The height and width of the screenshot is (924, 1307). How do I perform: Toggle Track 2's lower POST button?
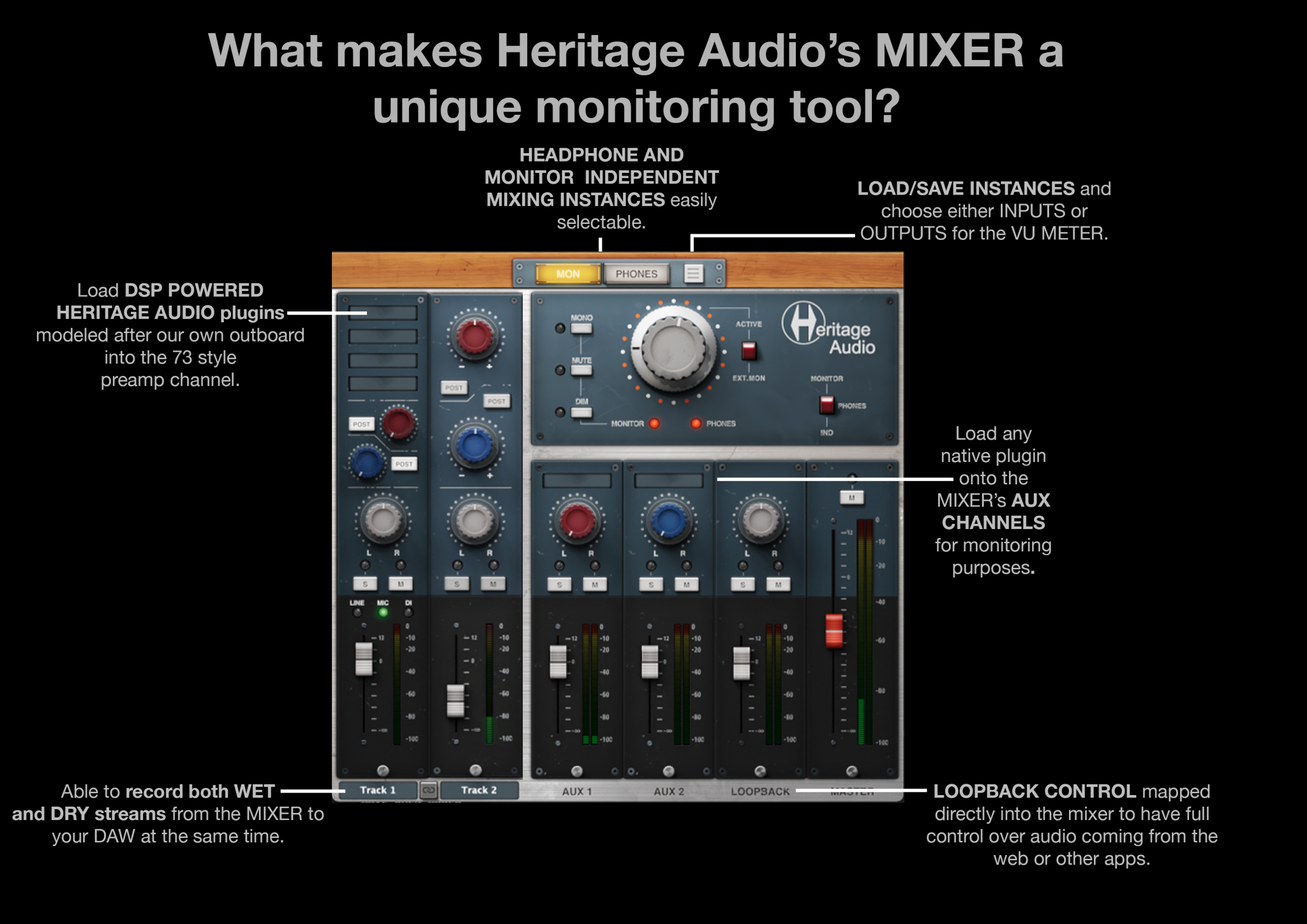pyautogui.click(x=497, y=401)
